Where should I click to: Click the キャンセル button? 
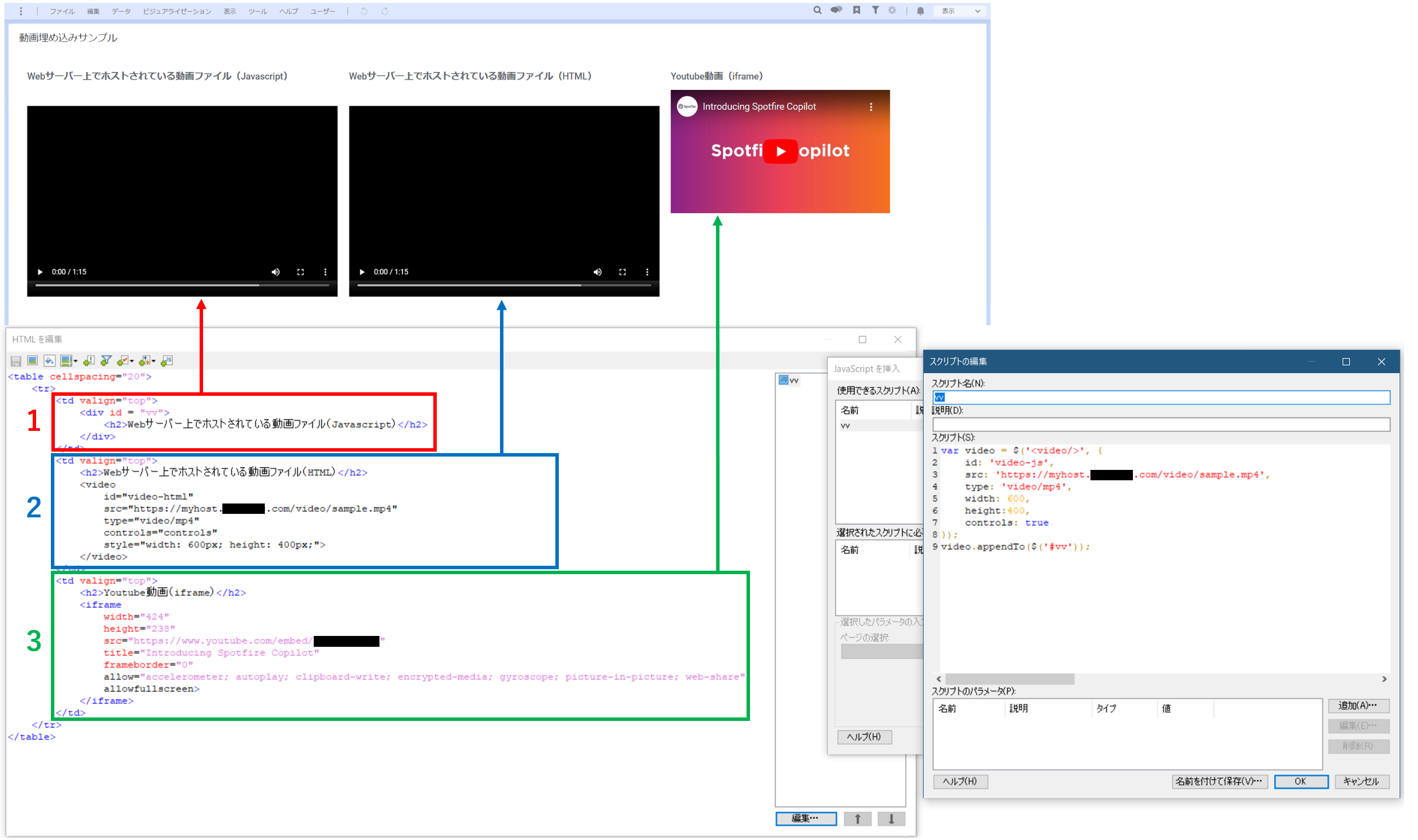(x=1361, y=782)
